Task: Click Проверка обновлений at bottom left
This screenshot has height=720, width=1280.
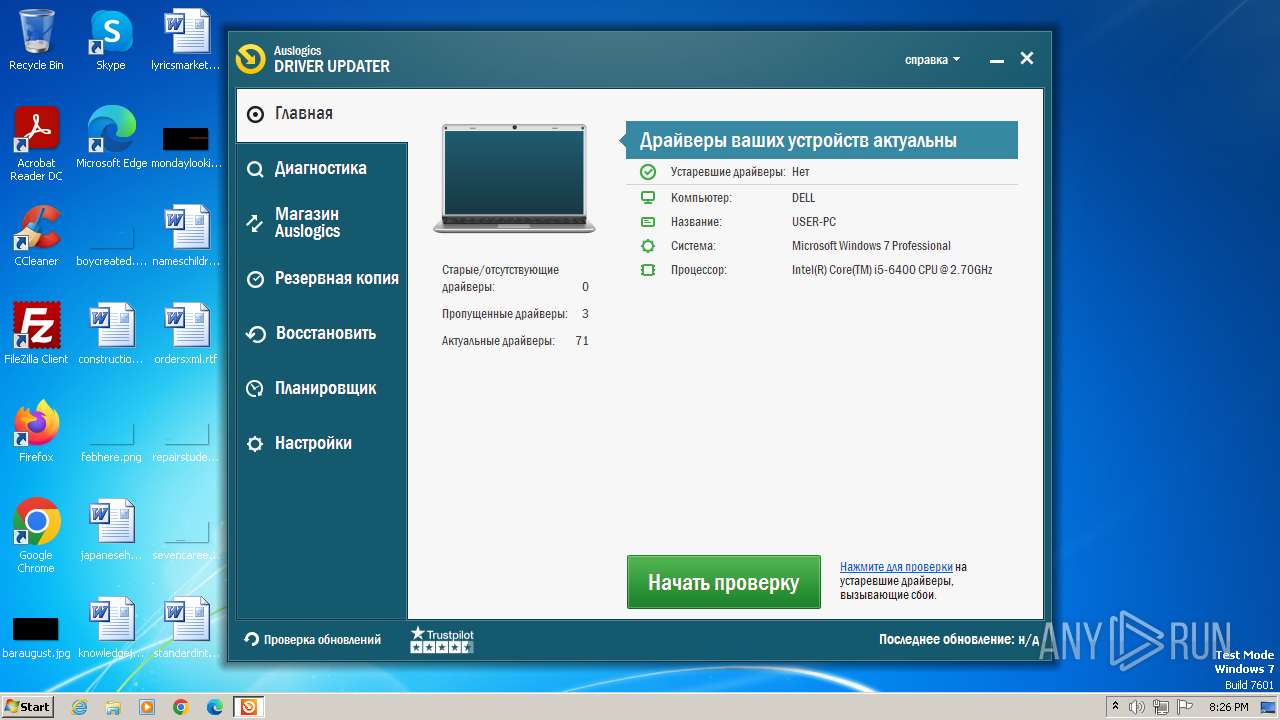Action: 312,639
